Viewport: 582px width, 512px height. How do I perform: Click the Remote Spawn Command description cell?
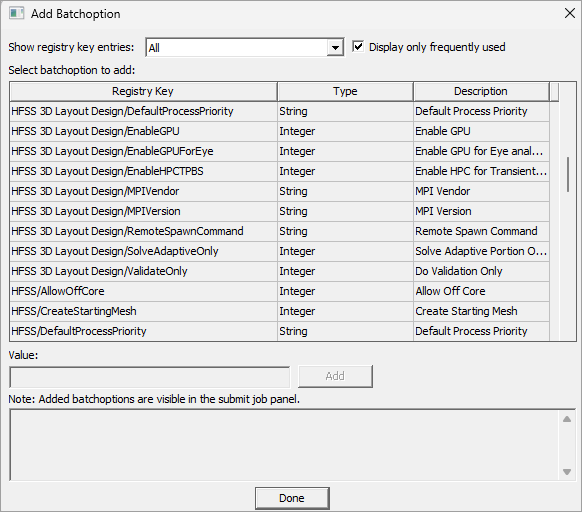click(x=481, y=231)
